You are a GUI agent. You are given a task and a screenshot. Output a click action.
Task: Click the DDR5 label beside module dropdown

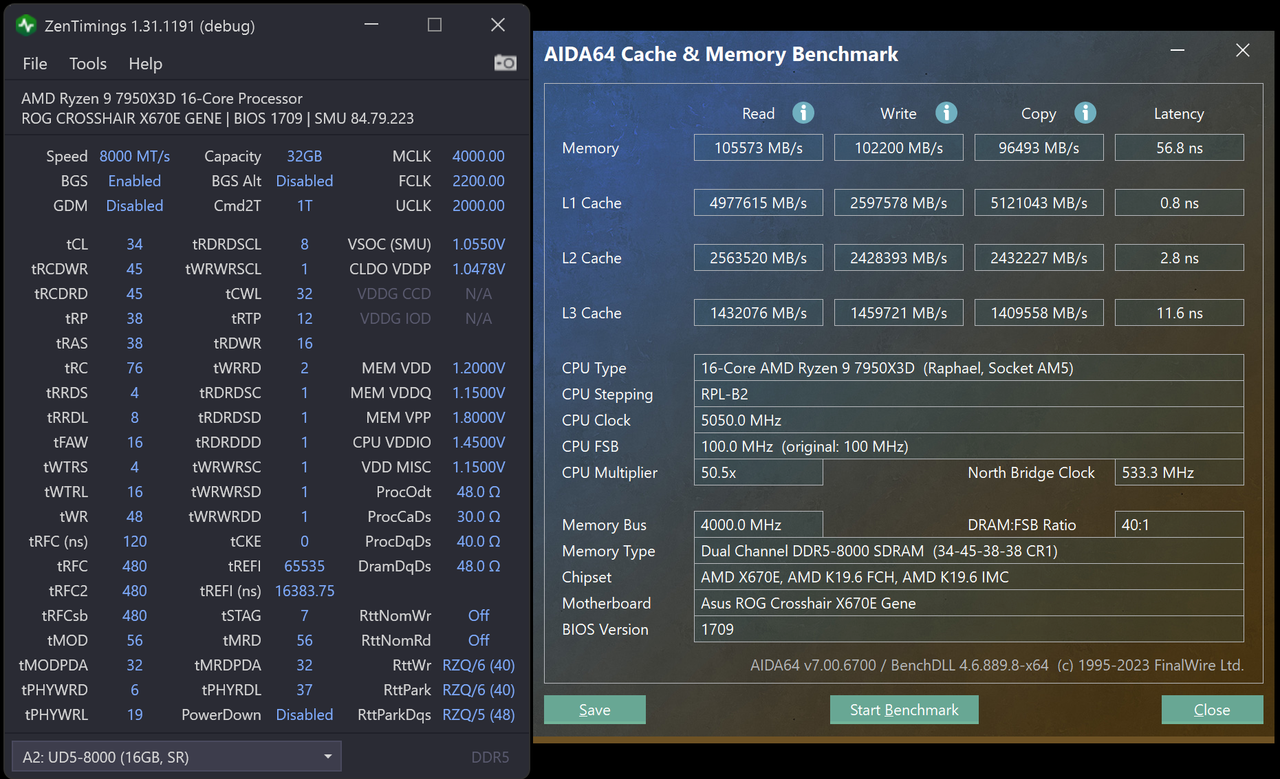pyautogui.click(x=490, y=757)
